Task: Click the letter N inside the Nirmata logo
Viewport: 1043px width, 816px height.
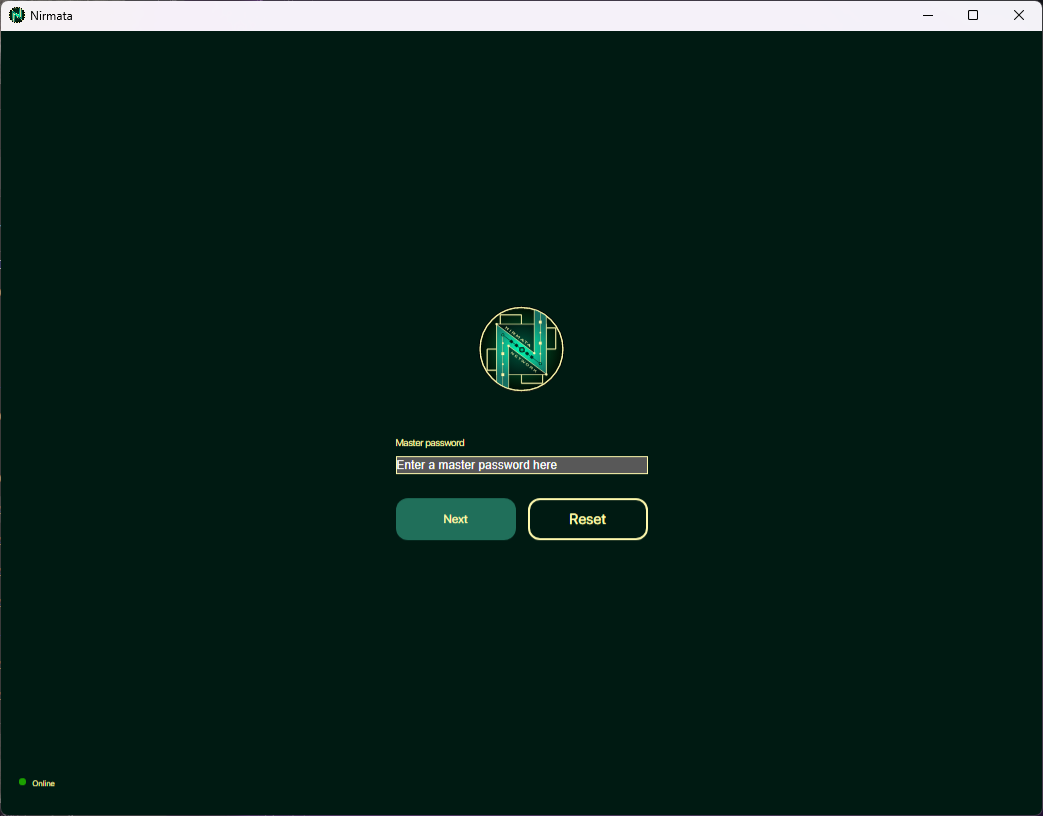Action: coord(521,350)
